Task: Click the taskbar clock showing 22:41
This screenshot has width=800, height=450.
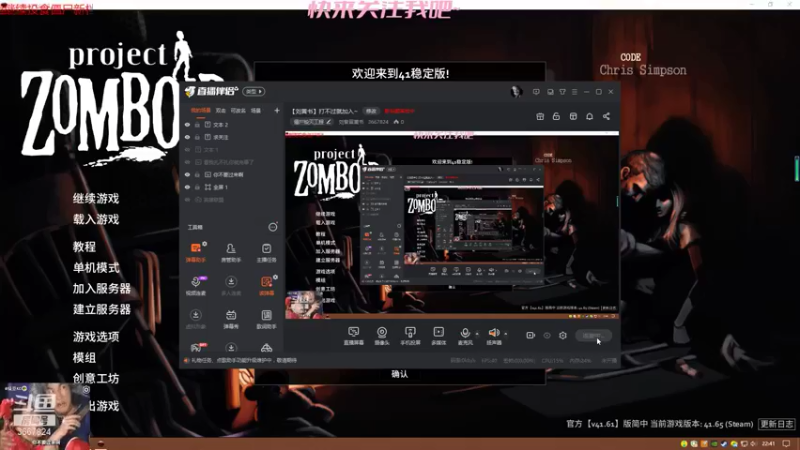Action: [x=768, y=444]
